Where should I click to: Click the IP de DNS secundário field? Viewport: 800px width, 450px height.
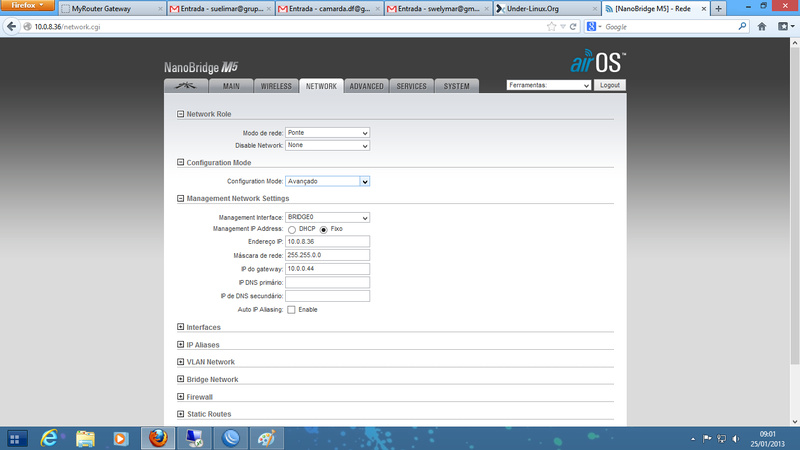pos(327,296)
